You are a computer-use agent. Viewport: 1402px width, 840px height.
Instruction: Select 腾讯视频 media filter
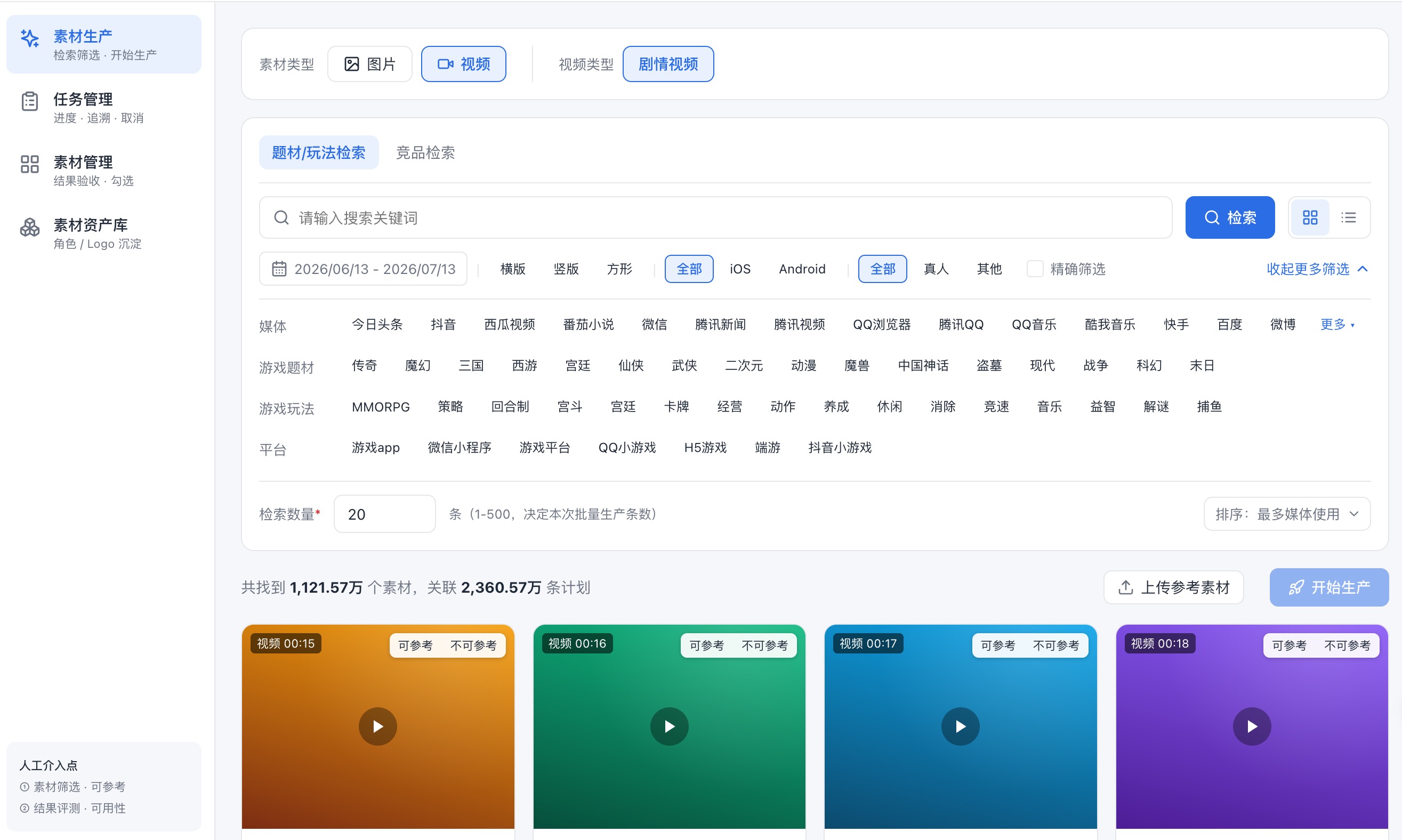pyautogui.click(x=799, y=325)
